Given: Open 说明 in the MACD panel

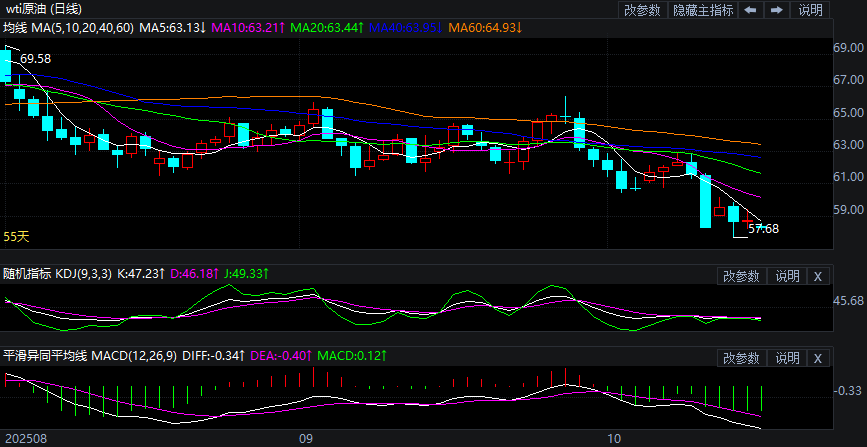Looking at the screenshot, I should (x=787, y=358).
